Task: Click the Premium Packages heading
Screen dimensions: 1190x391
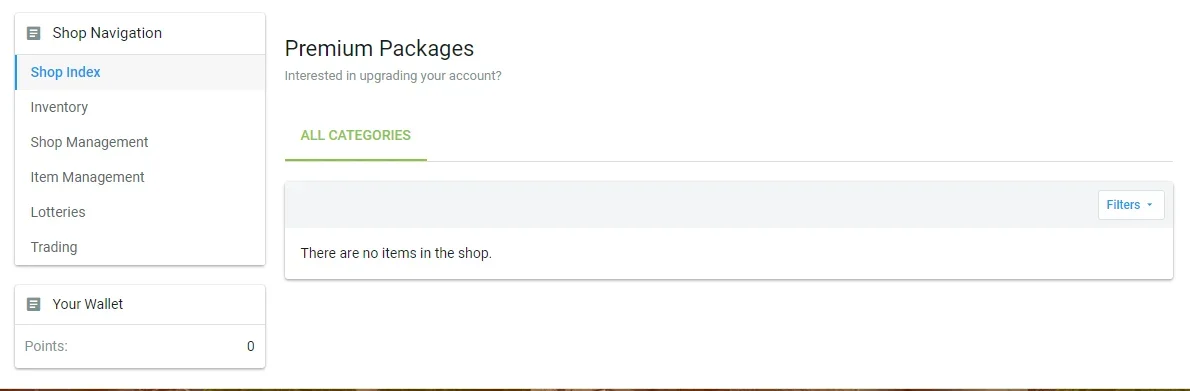Action: click(379, 49)
